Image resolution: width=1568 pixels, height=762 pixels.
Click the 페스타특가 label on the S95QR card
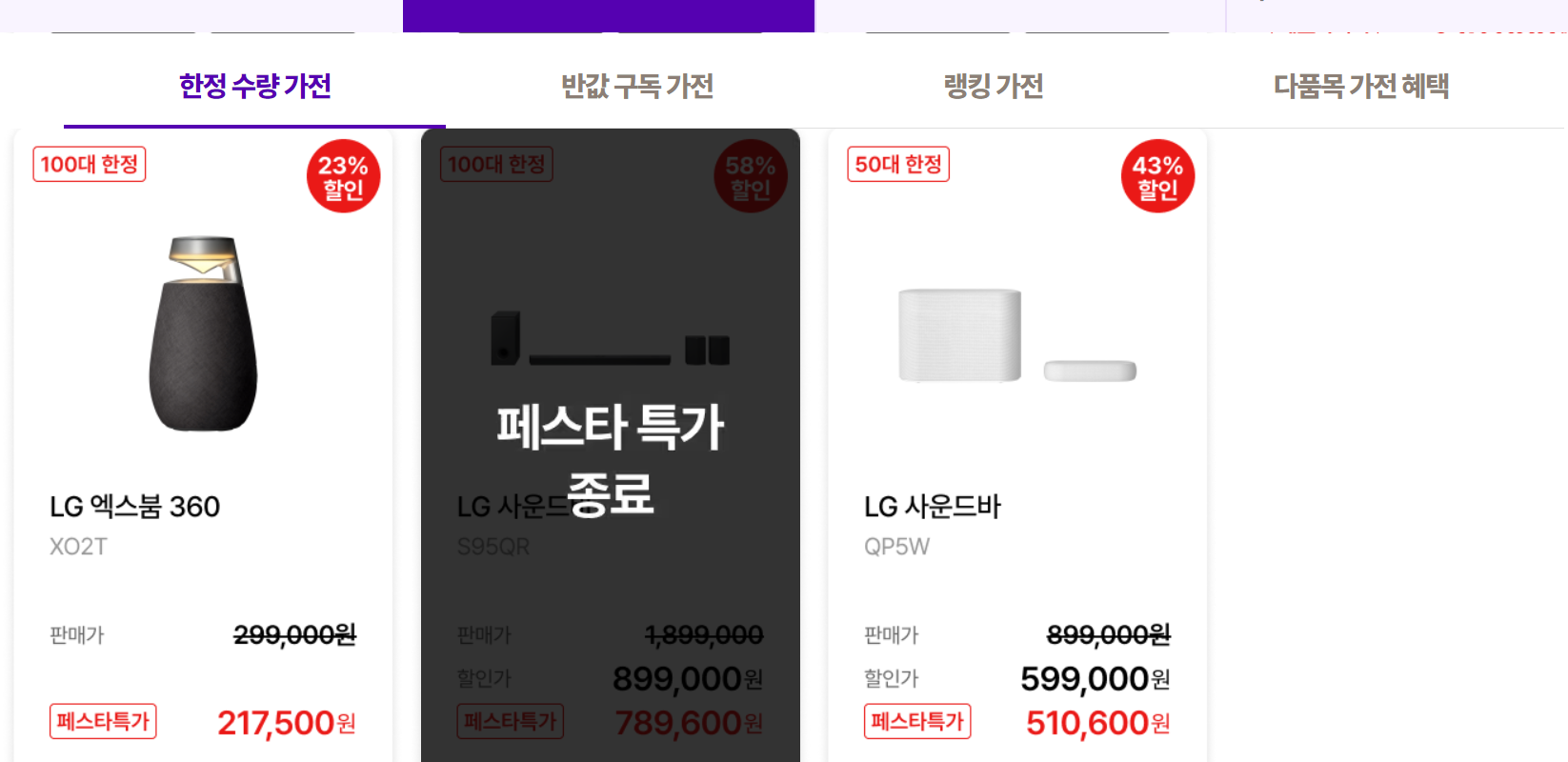tap(510, 721)
